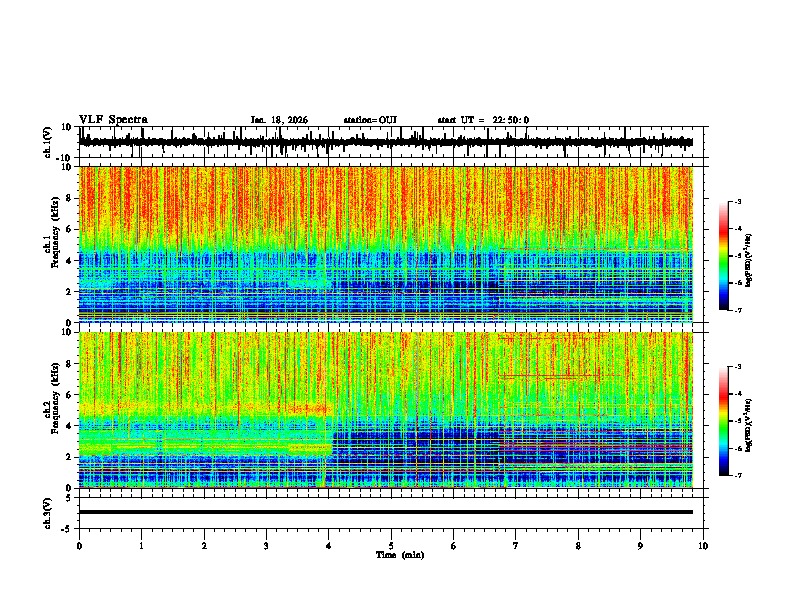Click the "6" kHz tick on ch.2 frequency axis
The width and height of the screenshot is (792, 612).
pyautogui.click(x=69, y=395)
